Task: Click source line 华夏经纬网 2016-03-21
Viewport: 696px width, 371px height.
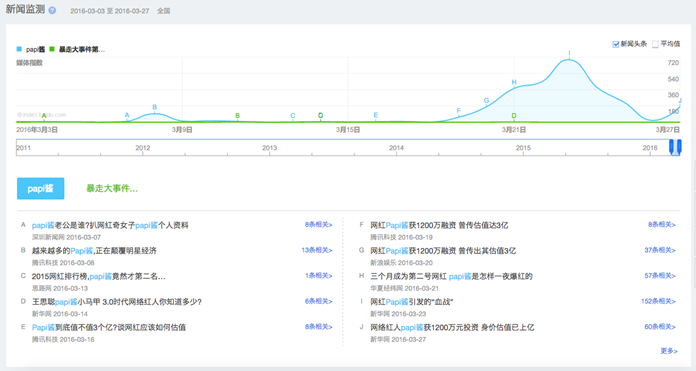Action: [404, 288]
